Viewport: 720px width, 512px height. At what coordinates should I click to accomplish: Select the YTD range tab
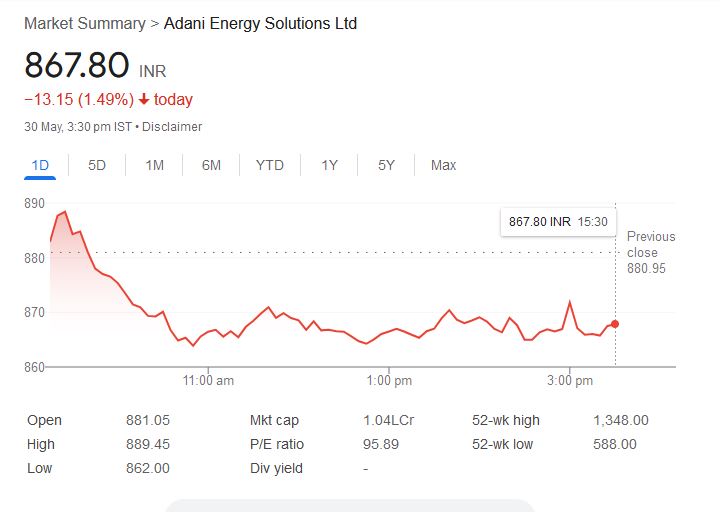tap(270, 165)
